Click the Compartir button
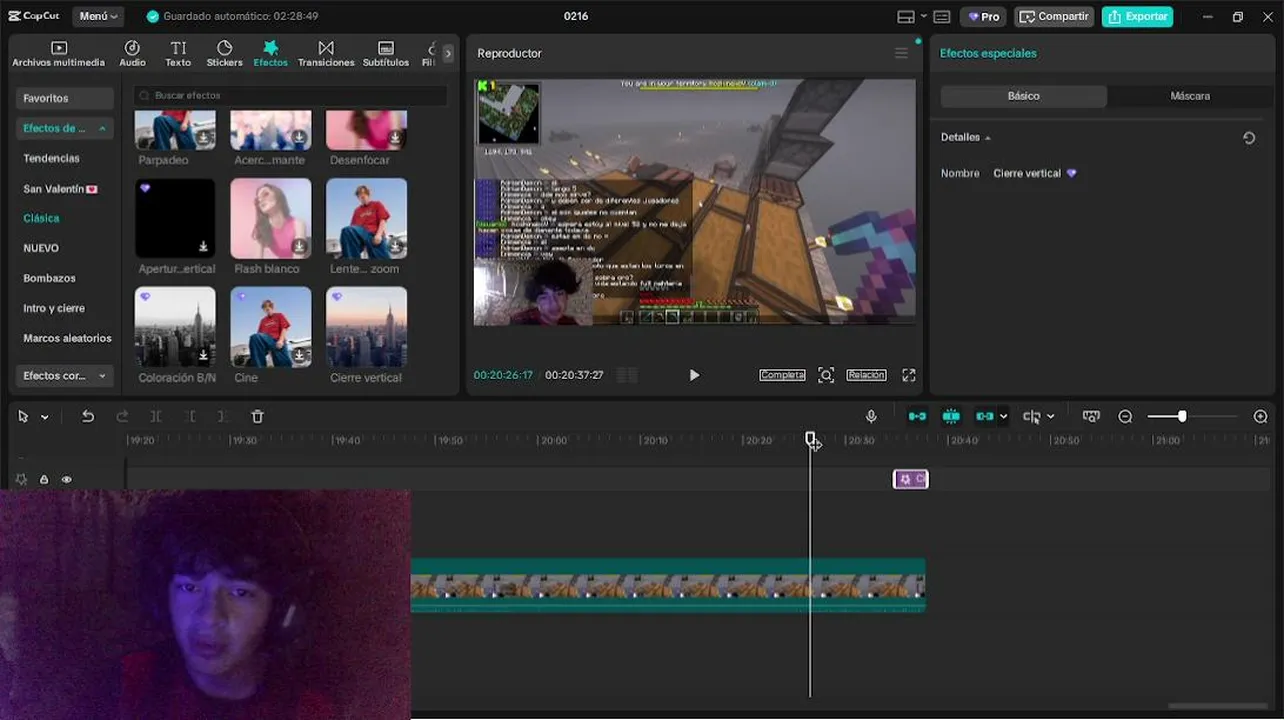1284x720 pixels. click(x=1054, y=16)
